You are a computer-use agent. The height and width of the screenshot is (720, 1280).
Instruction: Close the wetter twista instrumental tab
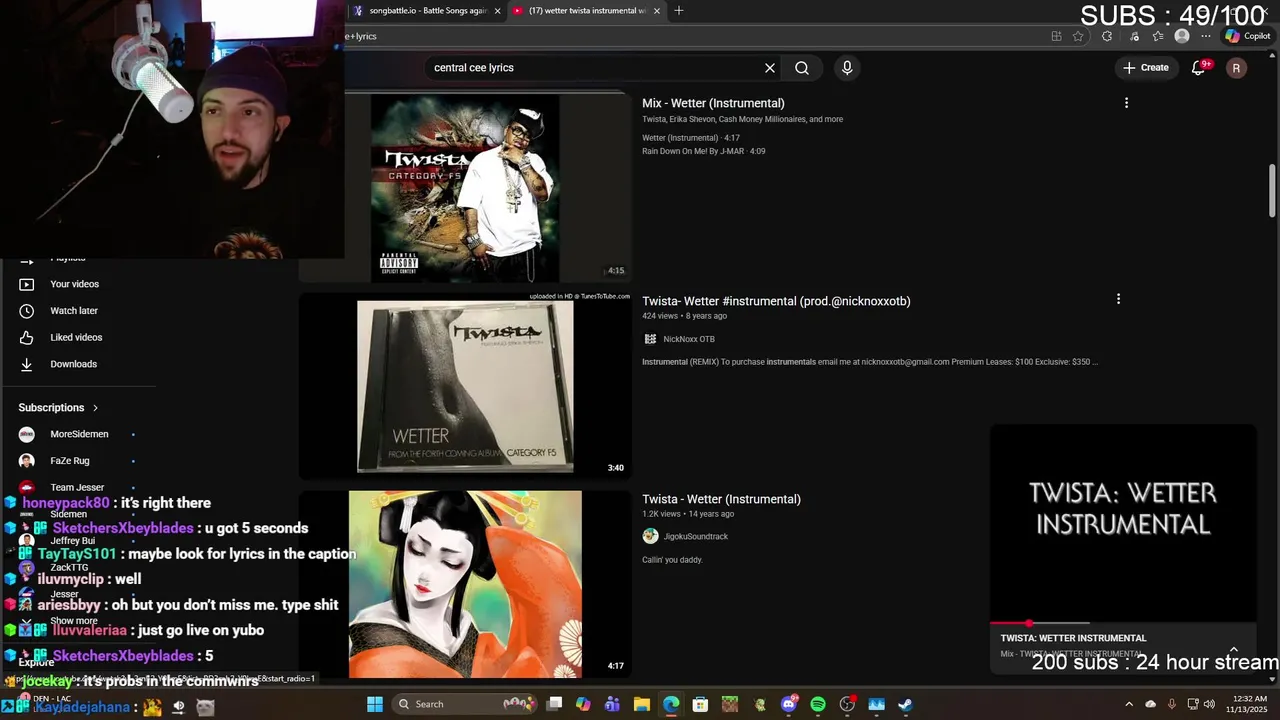[x=657, y=10]
